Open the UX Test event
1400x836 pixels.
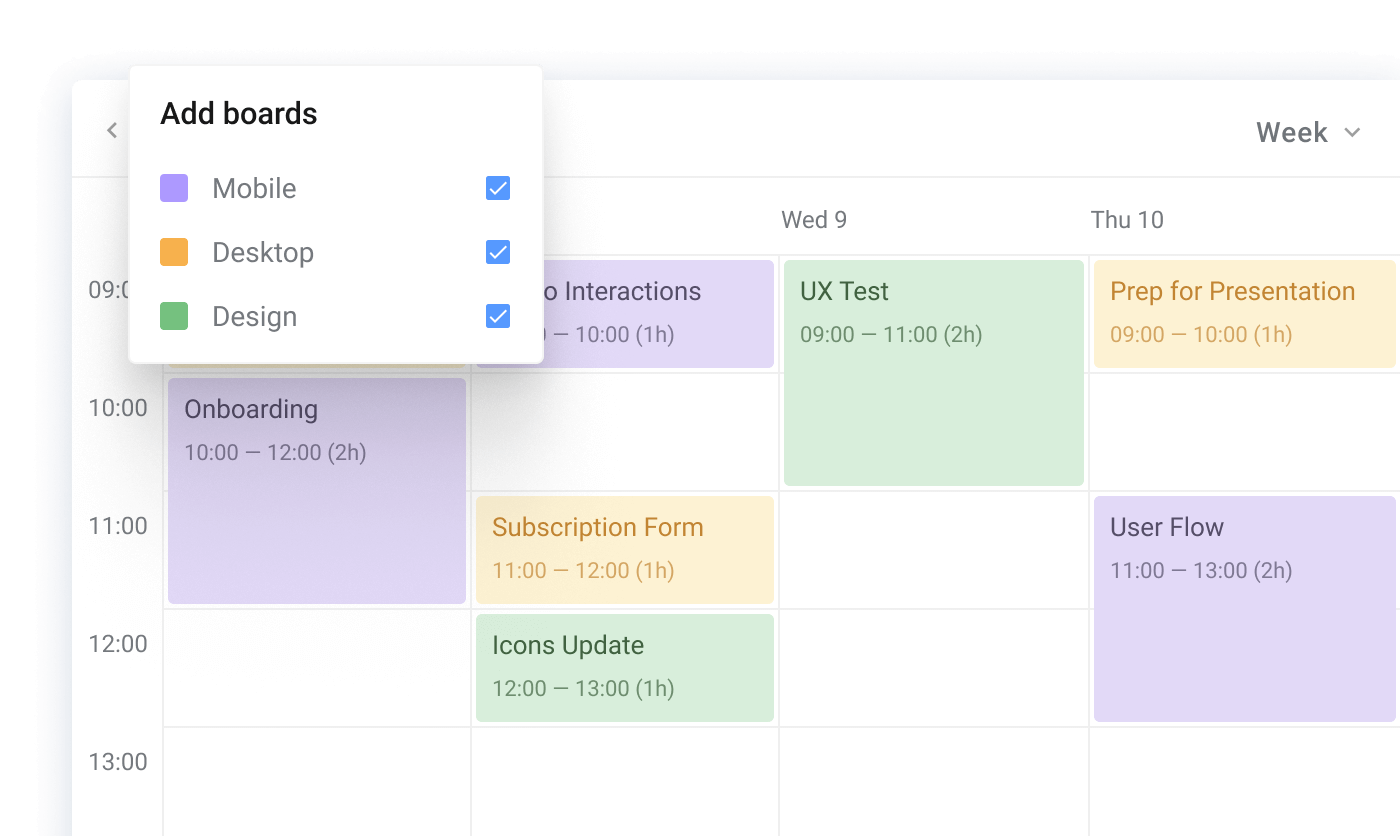point(934,372)
